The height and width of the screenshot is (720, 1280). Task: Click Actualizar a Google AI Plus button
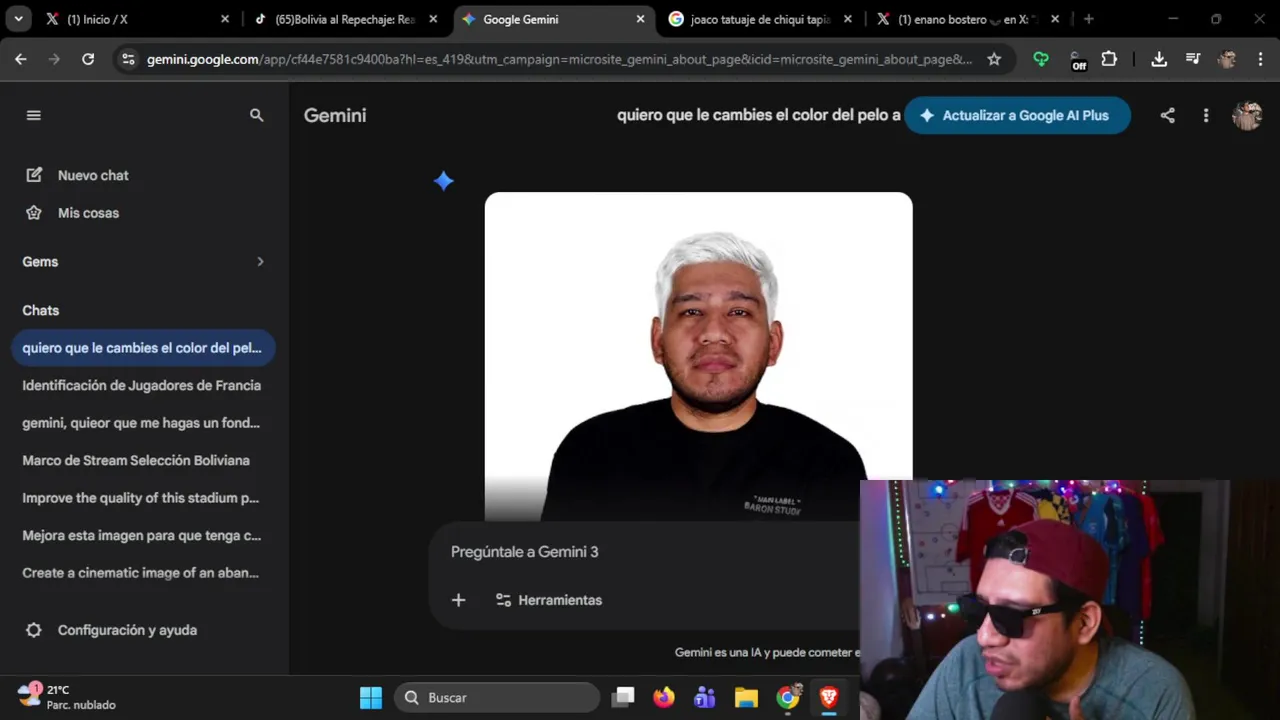pos(1017,115)
